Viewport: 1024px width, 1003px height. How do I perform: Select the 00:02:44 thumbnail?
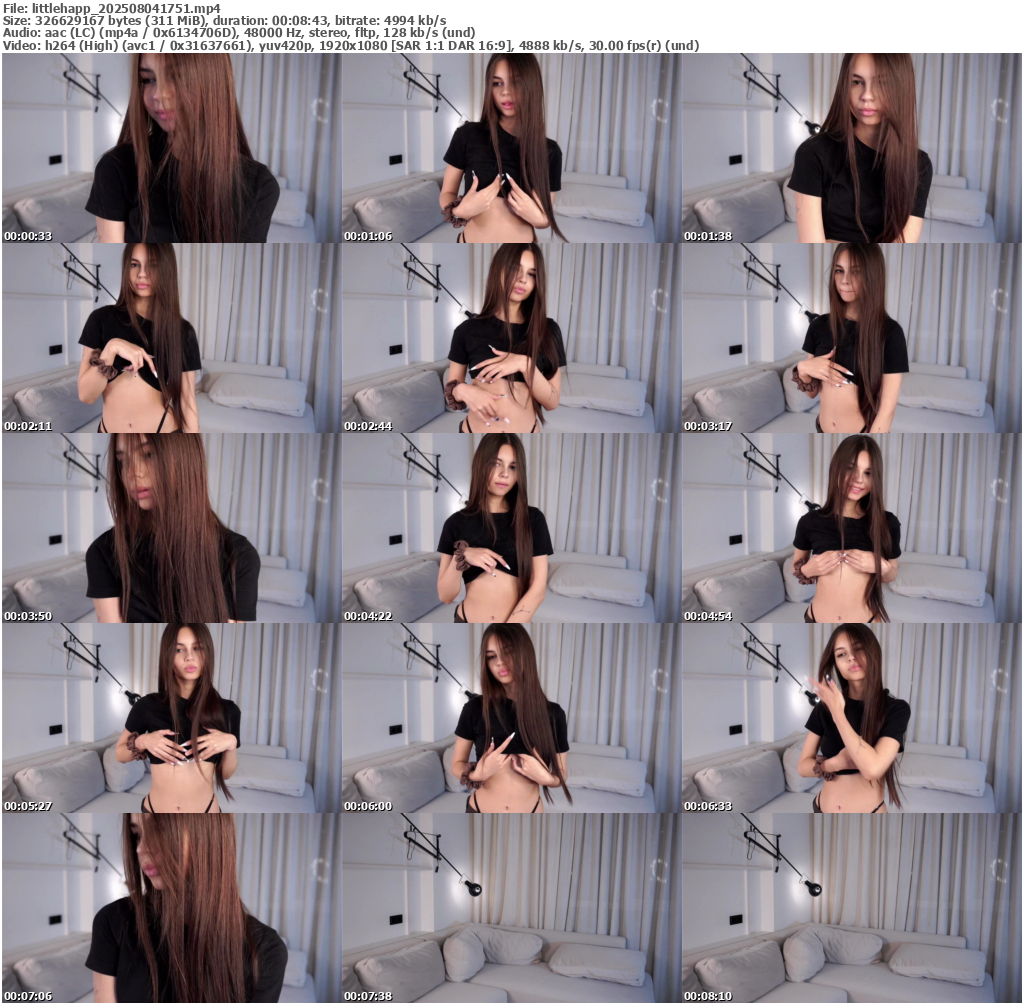click(x=511, y=338)
